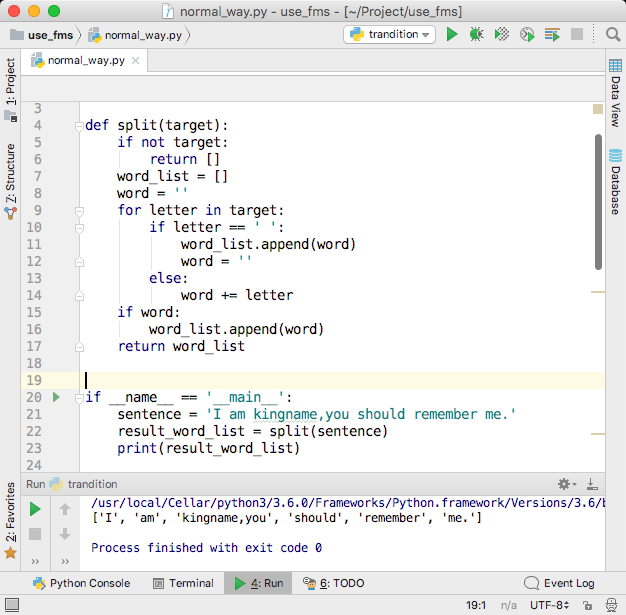Open Search Everywhere magnifier icon
This screenshot has width=626, height=615.
(x=612, y=34)
